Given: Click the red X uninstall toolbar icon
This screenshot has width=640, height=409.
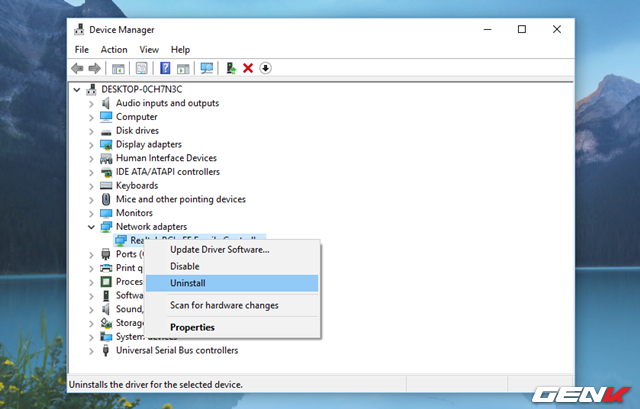Looking at the screenshot, I should 248,68.
